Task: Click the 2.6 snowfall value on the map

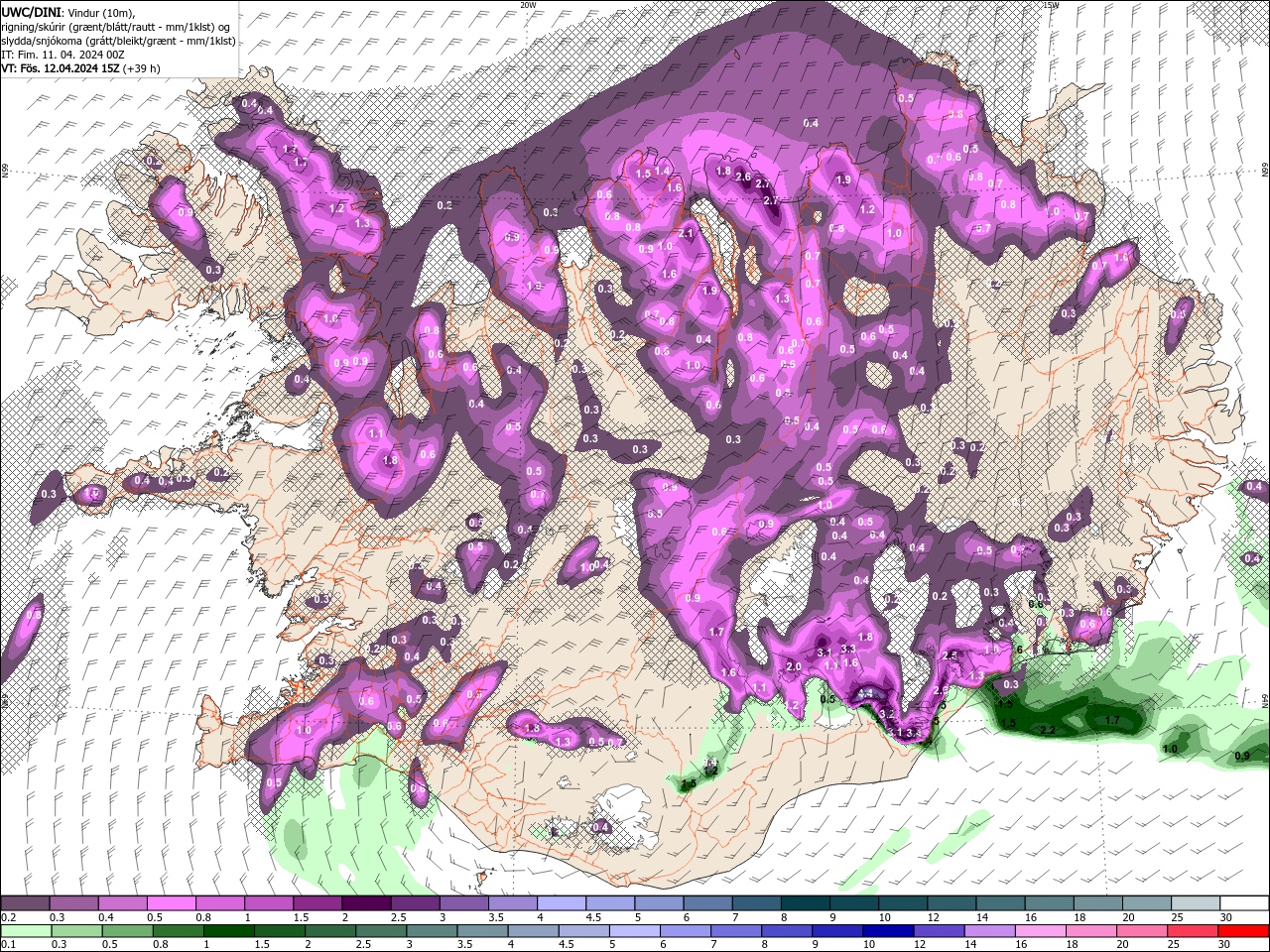Action: tap(743, 177)
